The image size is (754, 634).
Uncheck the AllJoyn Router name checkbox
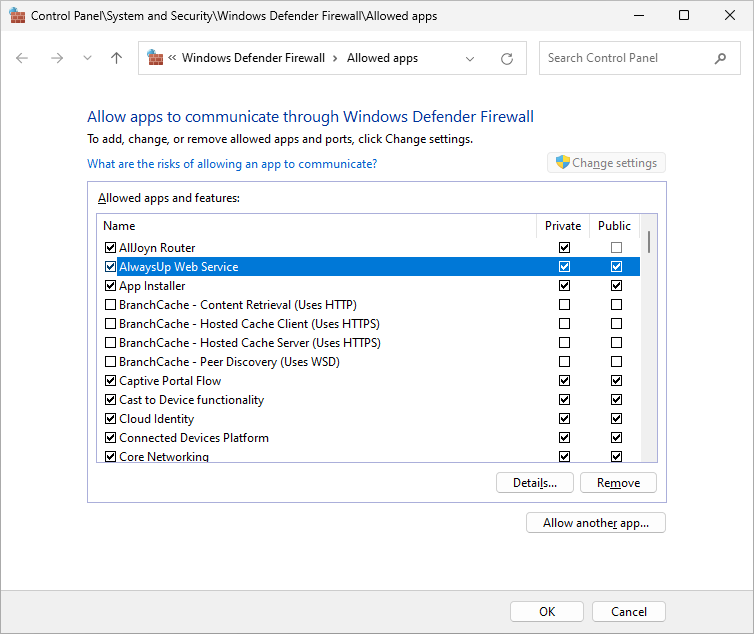[x=110, y=247]
